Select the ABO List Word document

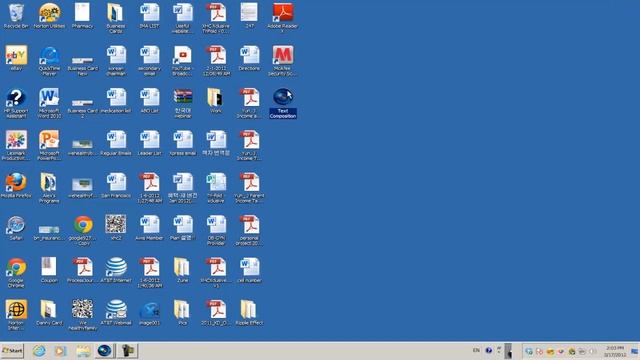coord(149,101)
